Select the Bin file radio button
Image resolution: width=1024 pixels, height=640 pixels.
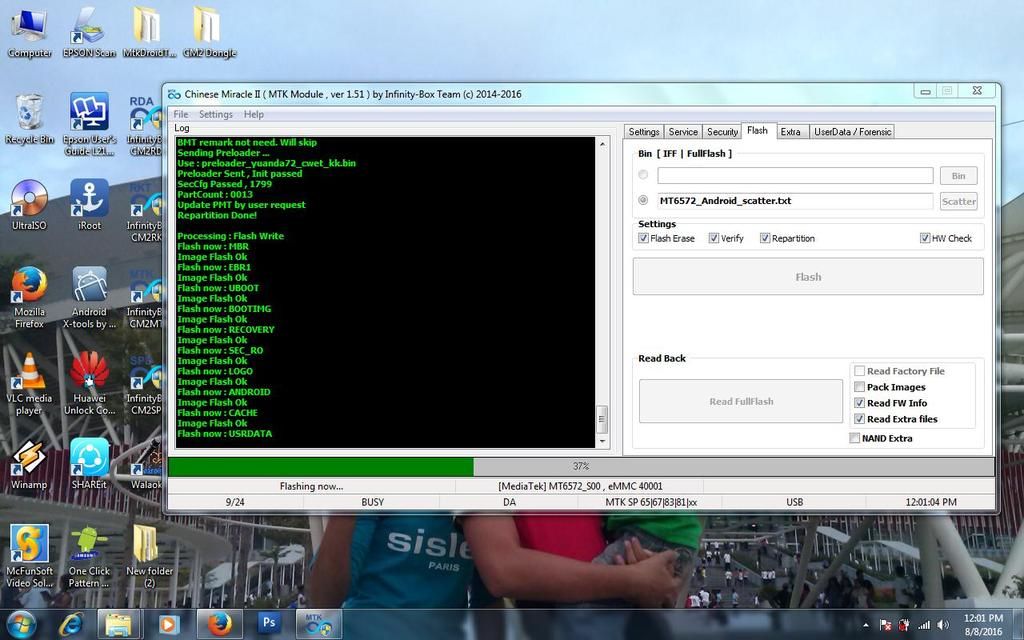pyautogui.click(x=643, y=175)
